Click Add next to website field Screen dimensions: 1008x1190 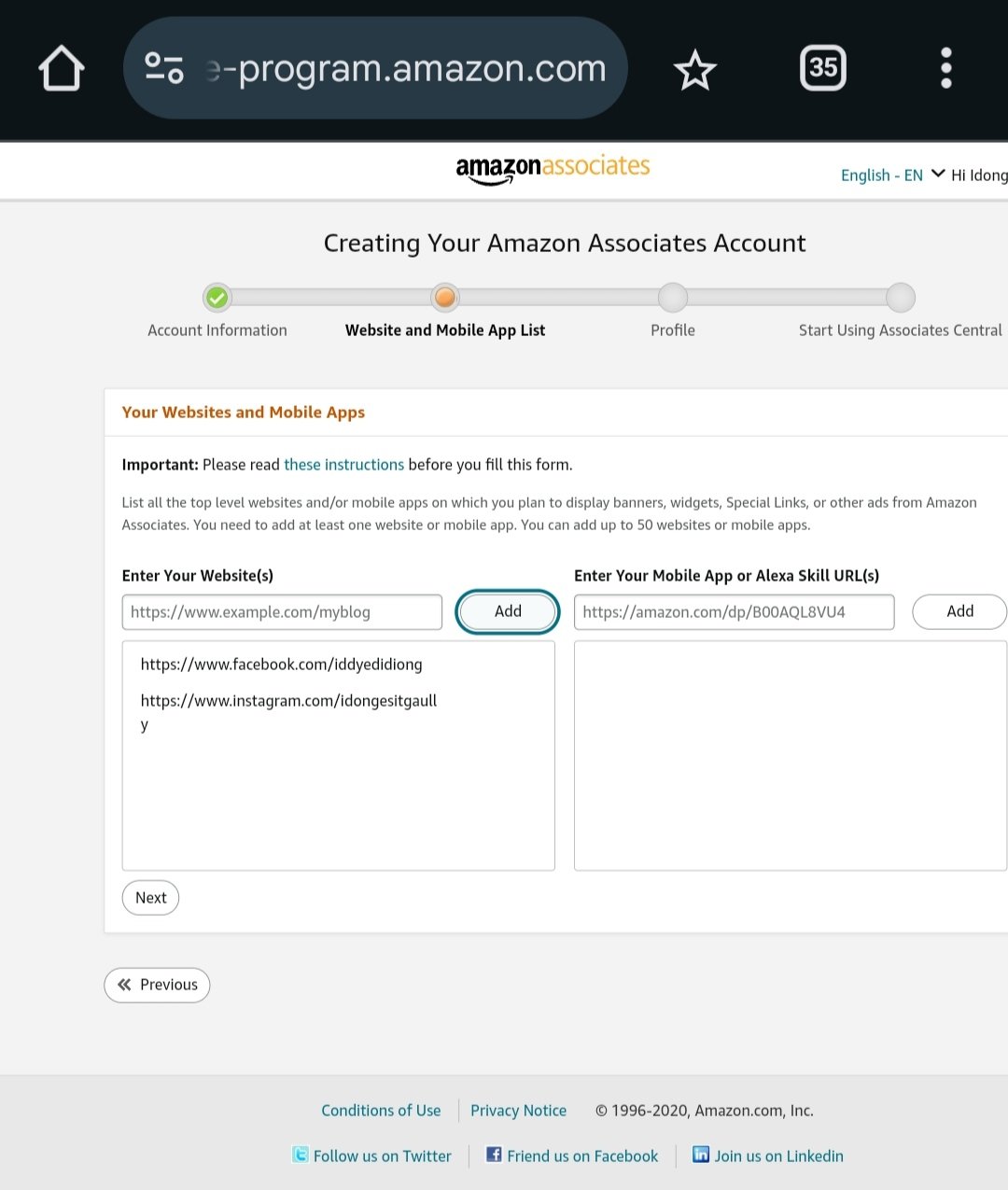[508, 612]
